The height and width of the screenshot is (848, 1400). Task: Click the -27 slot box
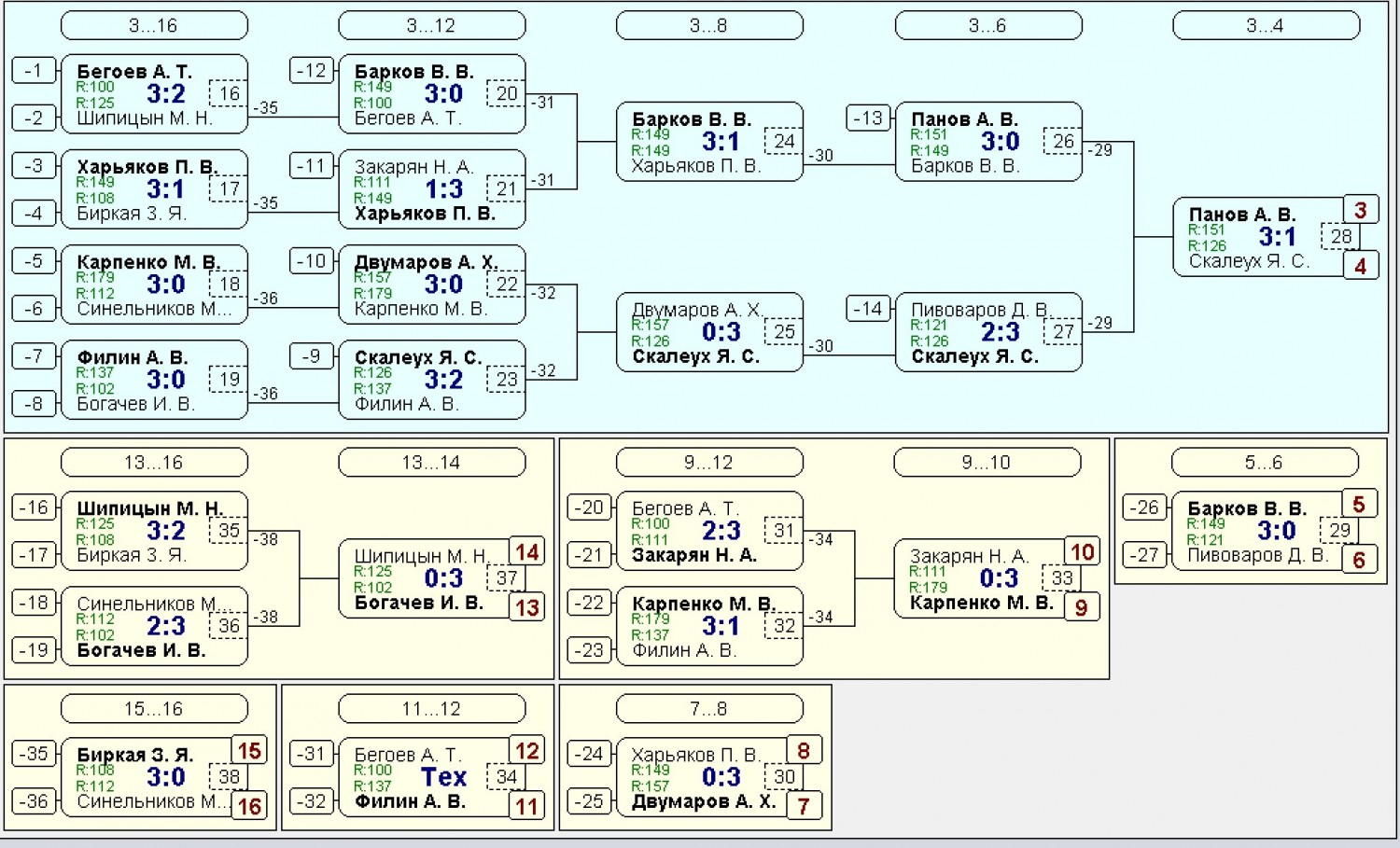[1144, 555]
